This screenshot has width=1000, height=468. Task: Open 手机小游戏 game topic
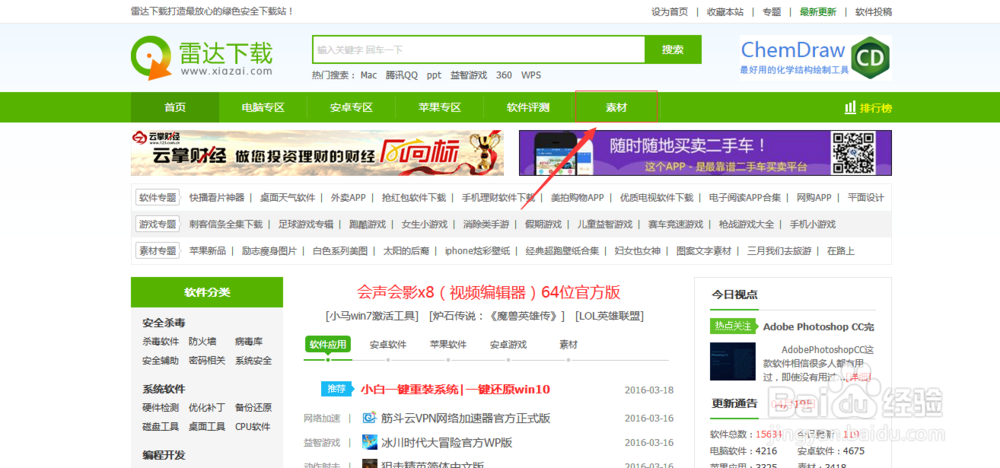click(x=812, y=224)
